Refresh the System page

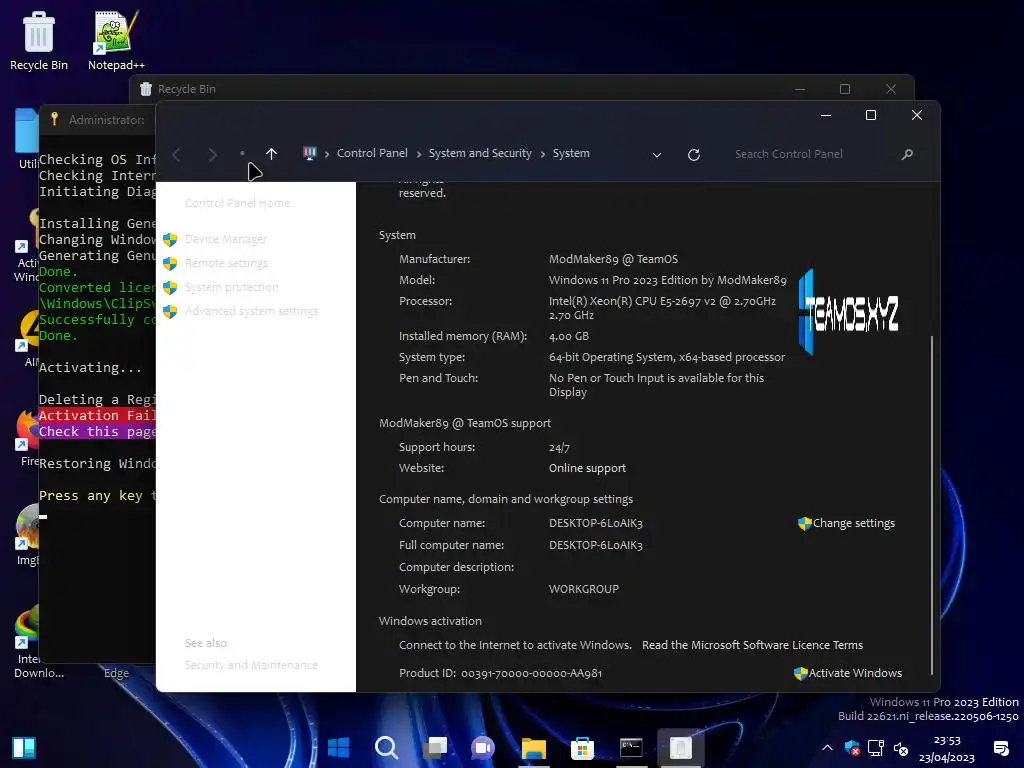click(x=694, y=155)
